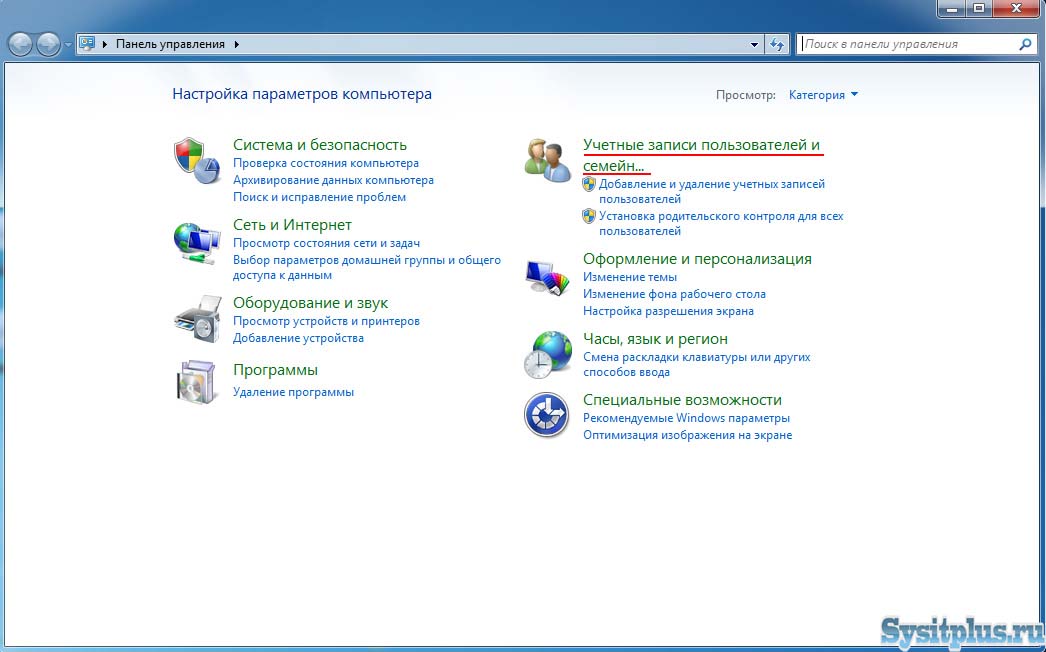Click shield icon beside Установка родительского контроля
This screenshot has width=1046, height=652.
588,216
